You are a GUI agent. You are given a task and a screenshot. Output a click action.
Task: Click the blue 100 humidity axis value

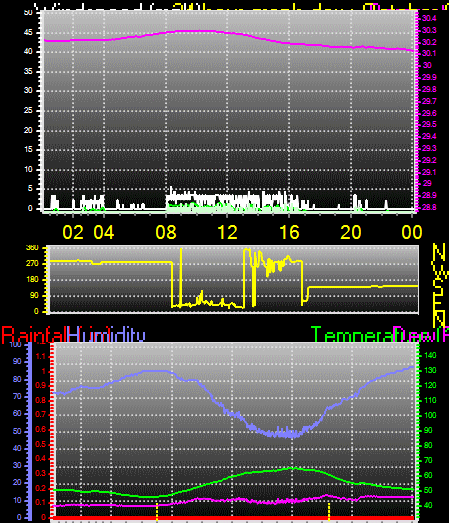pyautogui.click(x=16, y=344)
